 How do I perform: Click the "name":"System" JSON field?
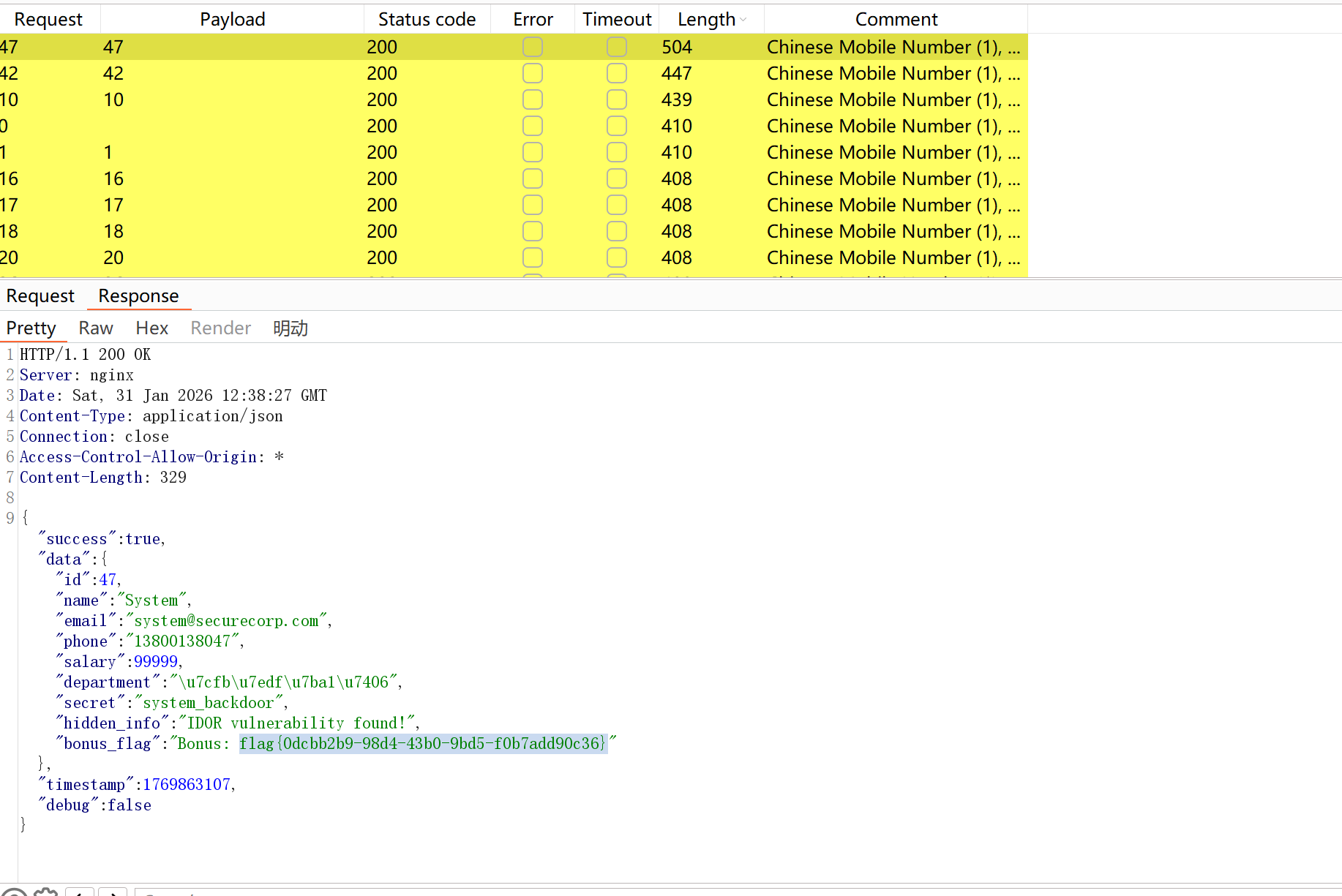pos(124,600)
